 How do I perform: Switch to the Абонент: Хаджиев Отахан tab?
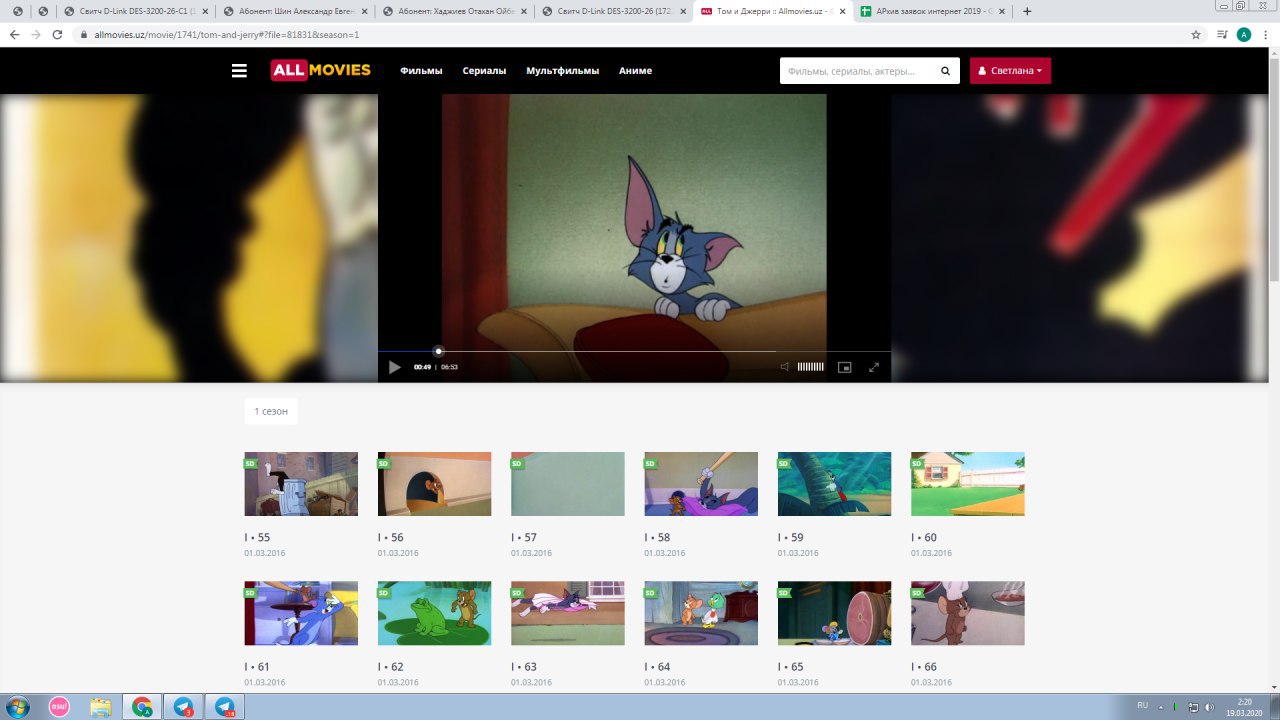453,11
